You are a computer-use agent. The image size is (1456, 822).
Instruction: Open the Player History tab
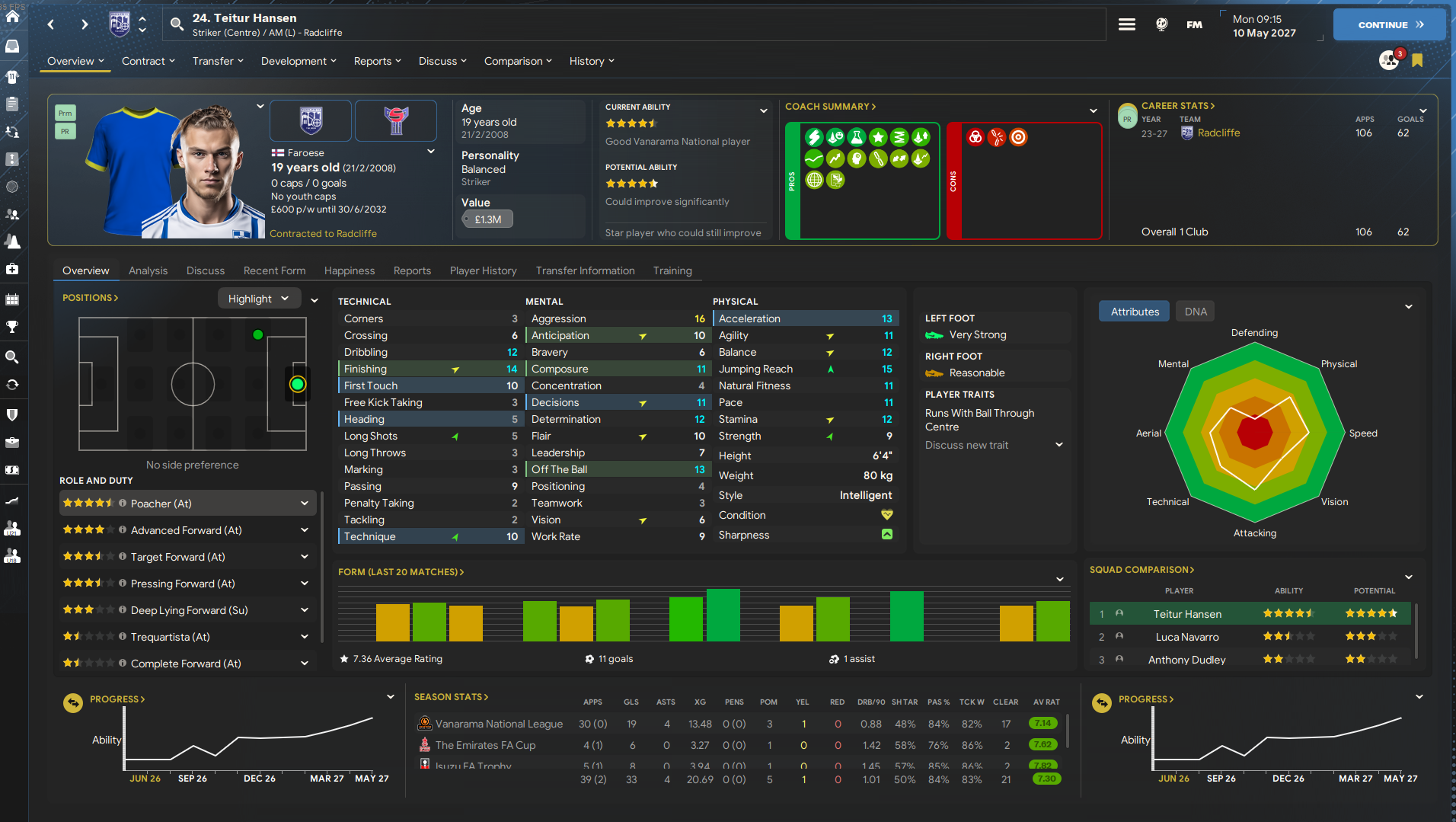pos(483,270)
